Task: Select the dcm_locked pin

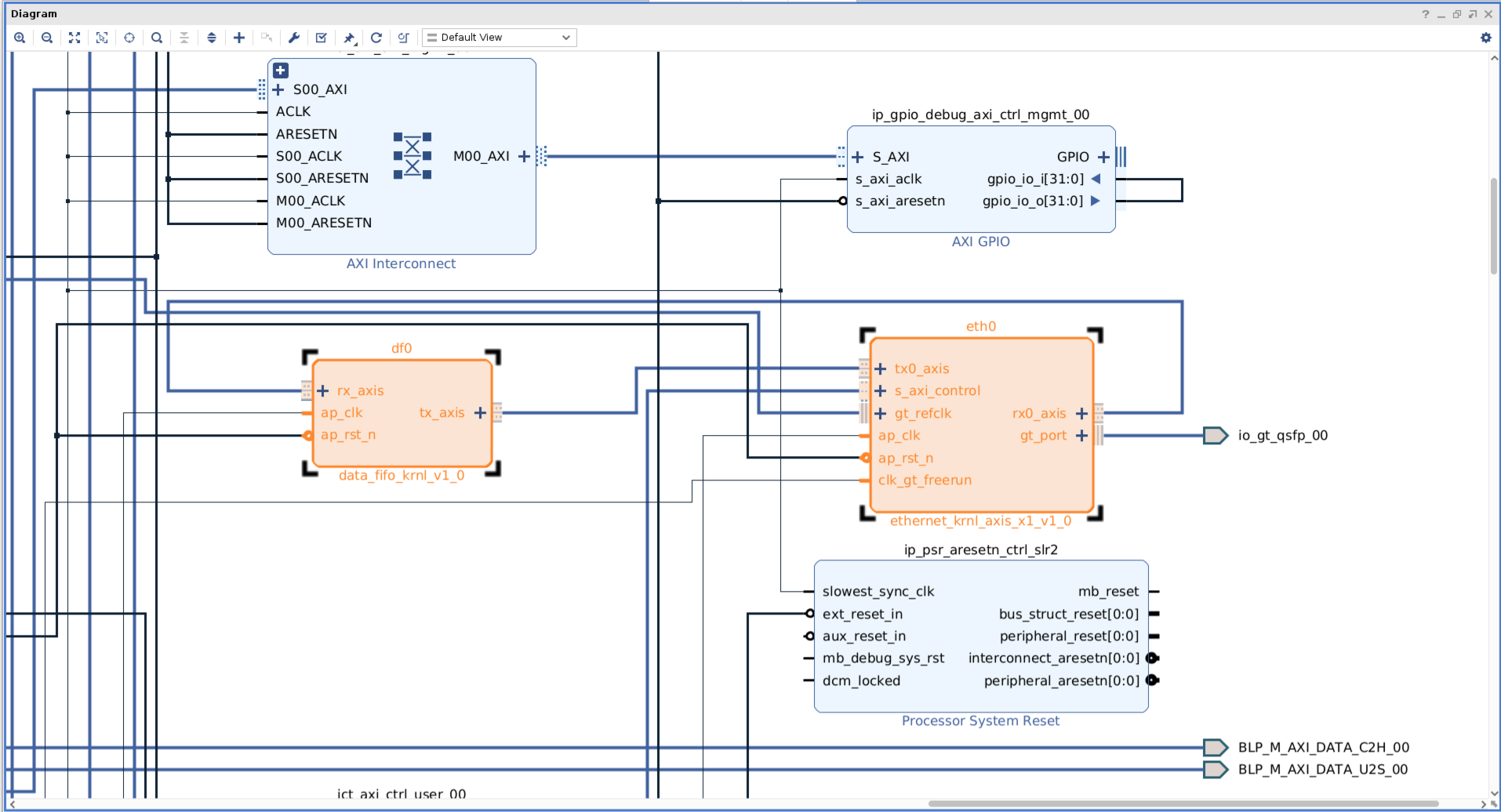Action: 861,680
